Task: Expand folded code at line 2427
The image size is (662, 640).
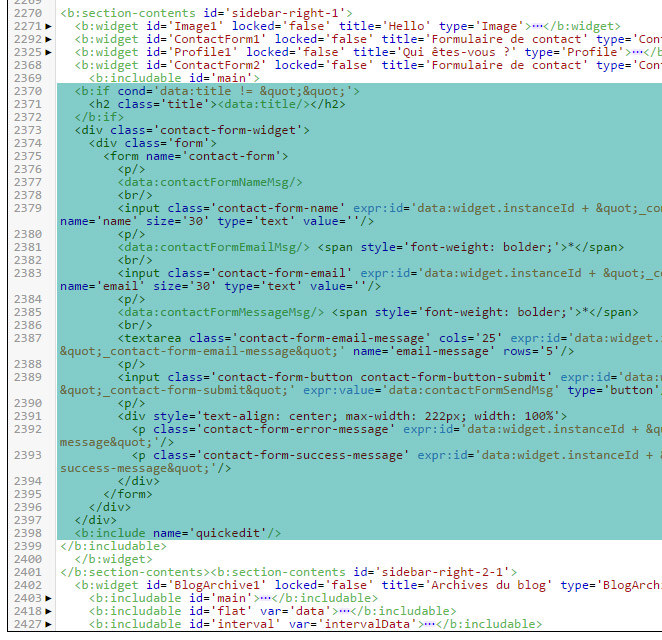Action: [x=49, y=624]
